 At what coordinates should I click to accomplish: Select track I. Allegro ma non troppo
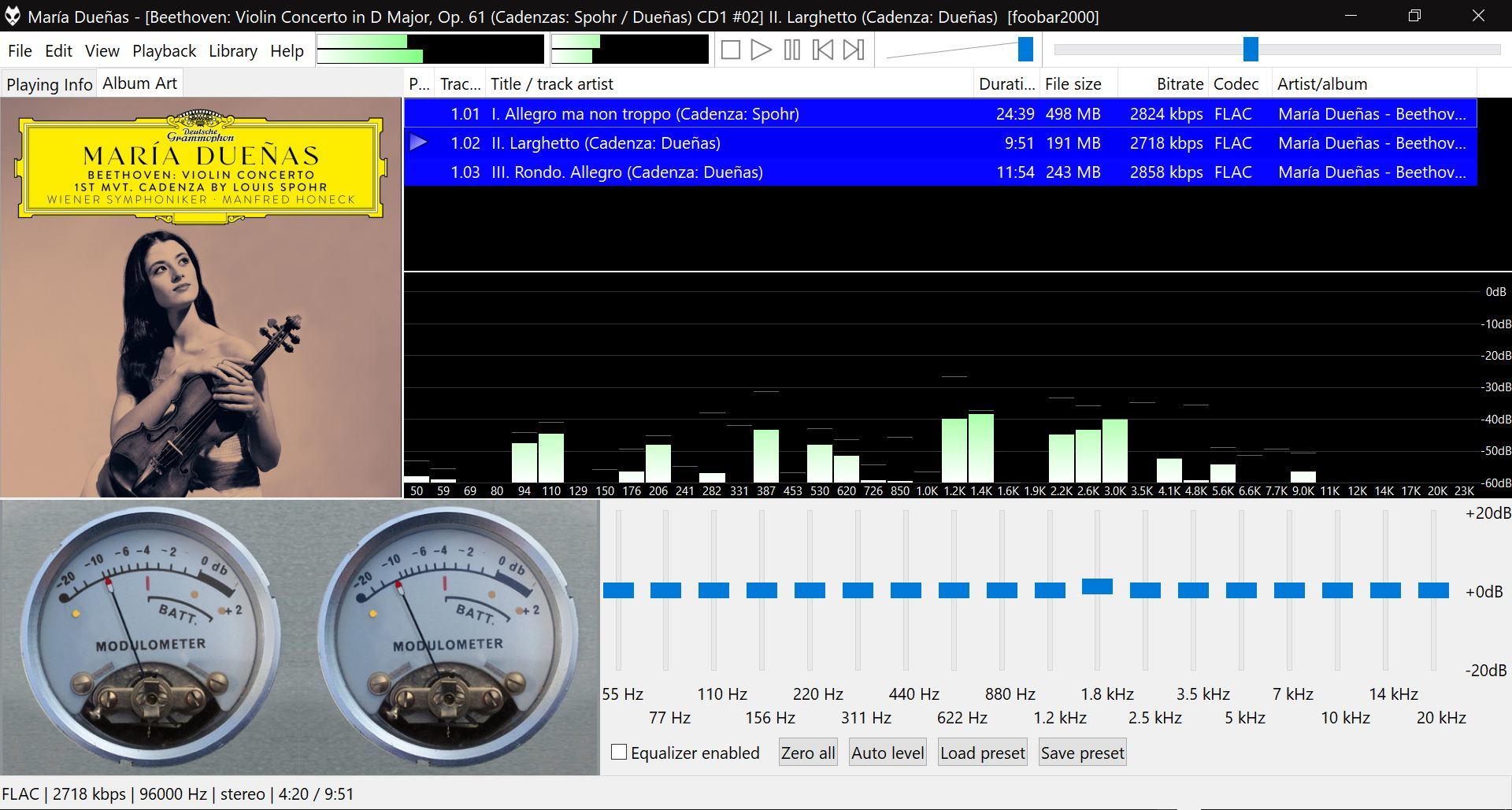click(x=940, y=113)
